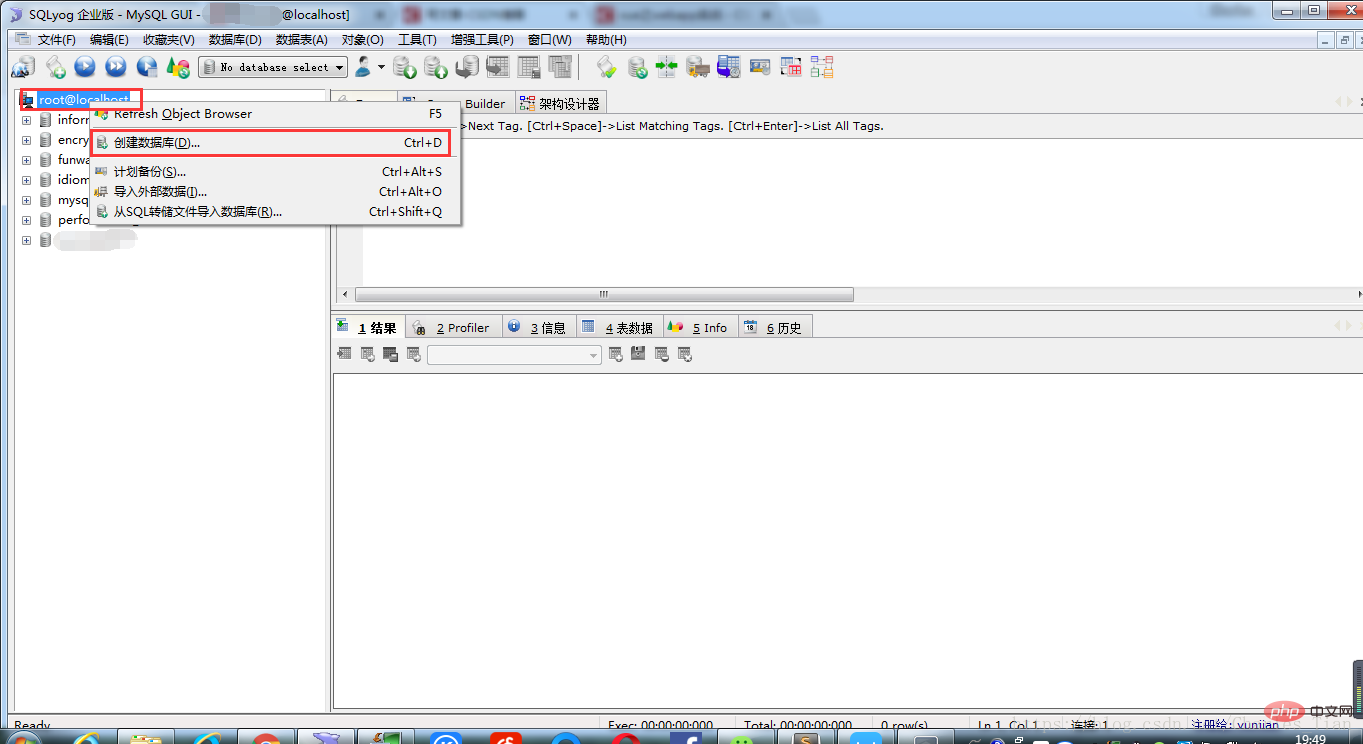Screen dimensions: 1363x744
Task: Click inside the query editor text area
Action: tap(860, 210)
